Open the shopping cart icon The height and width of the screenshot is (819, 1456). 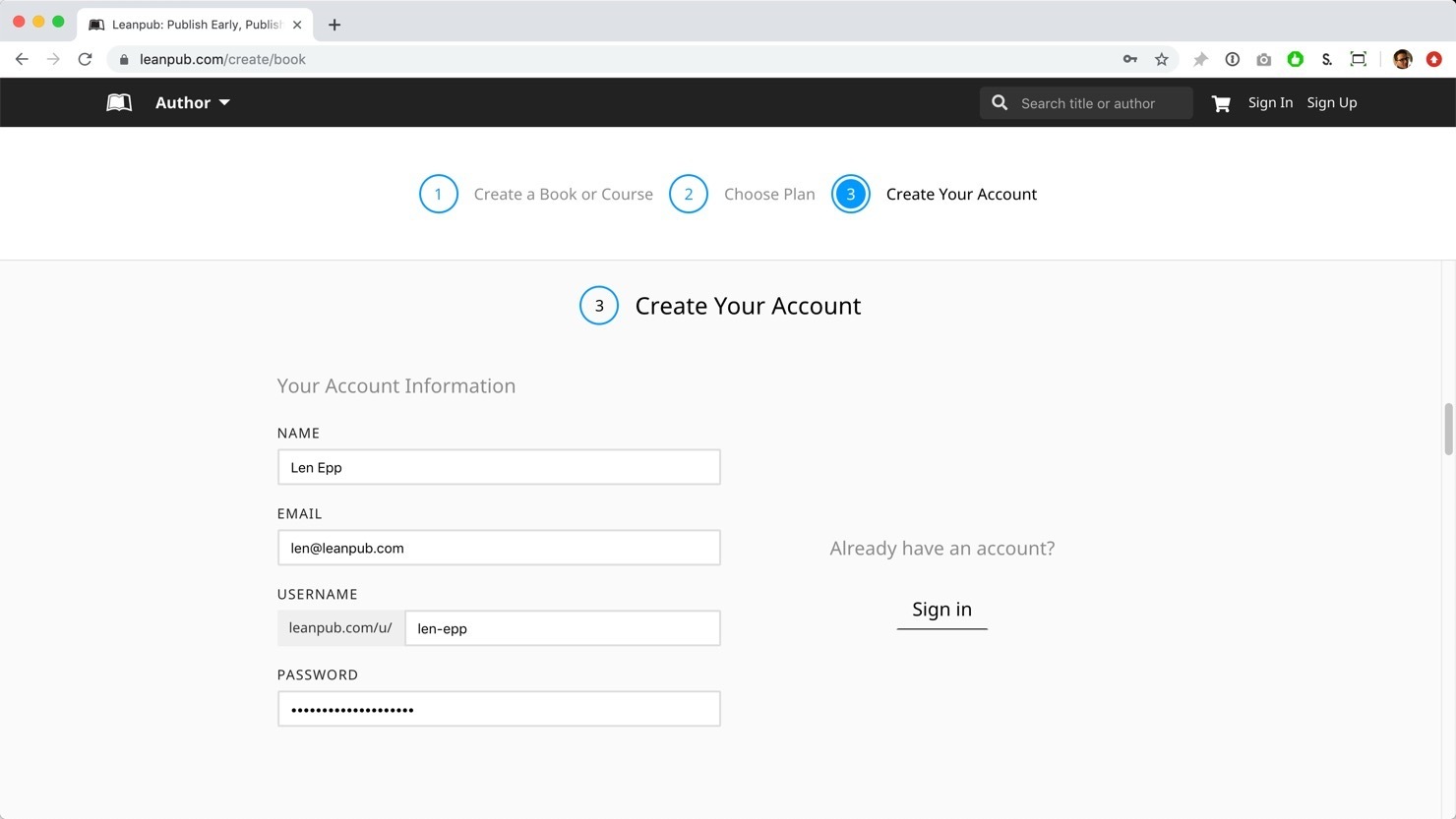coord(1221,103)
